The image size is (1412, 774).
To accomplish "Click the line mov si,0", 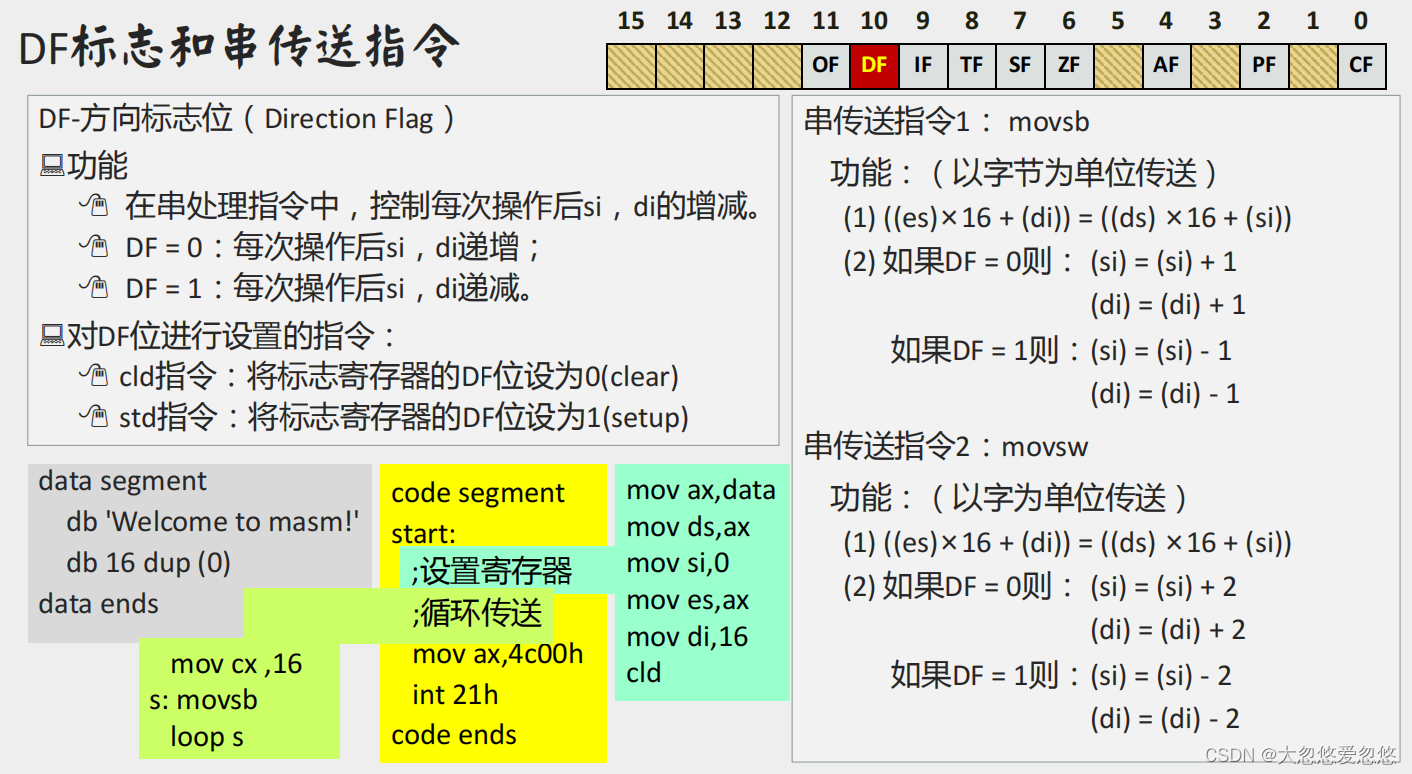I will click(x=677, y=564).
